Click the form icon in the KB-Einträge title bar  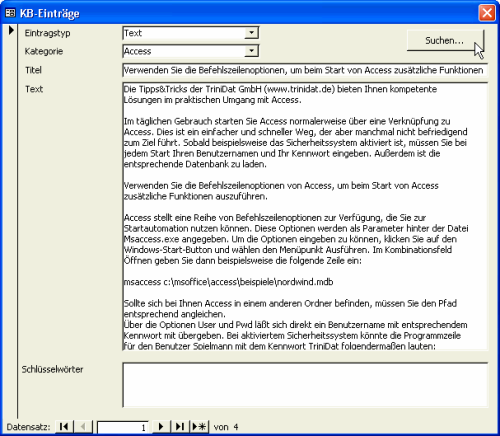click(10, 13)
